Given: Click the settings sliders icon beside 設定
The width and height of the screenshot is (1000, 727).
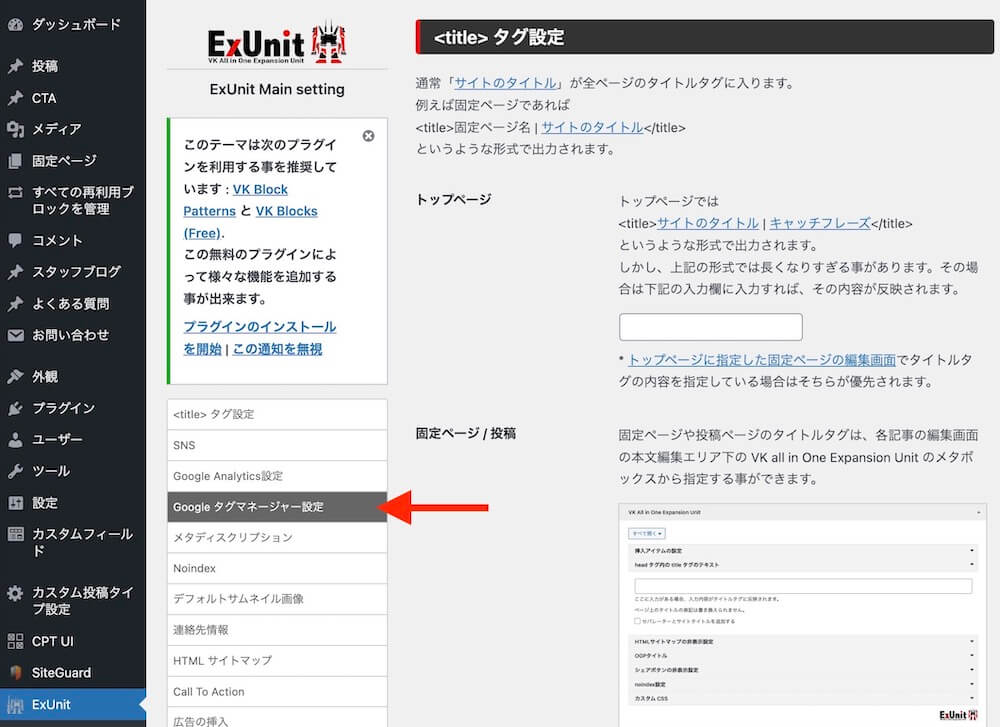Looking at the screenshot, I should pyautogui.click(x=15, y=503).
